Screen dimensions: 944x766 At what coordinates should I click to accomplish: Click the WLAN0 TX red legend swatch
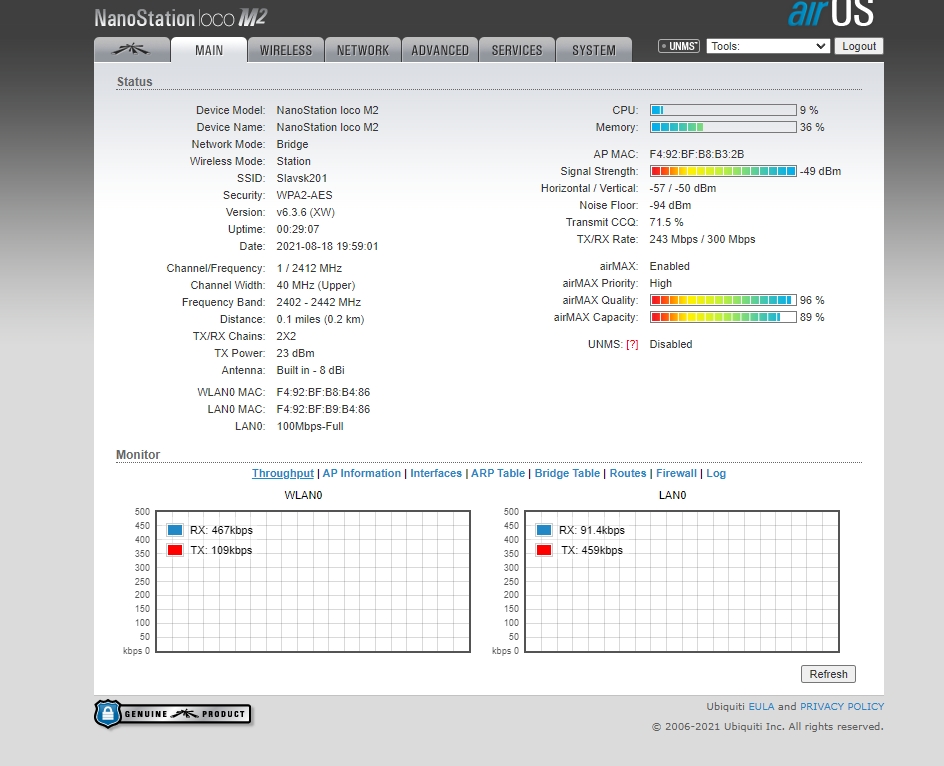pos(175,550)
